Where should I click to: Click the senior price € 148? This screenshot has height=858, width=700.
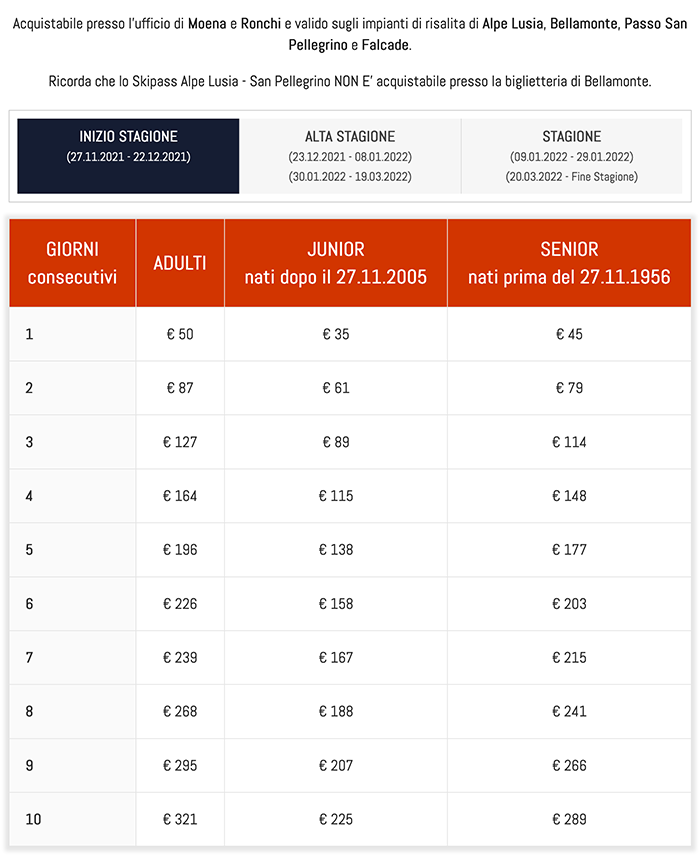point(569,496)
